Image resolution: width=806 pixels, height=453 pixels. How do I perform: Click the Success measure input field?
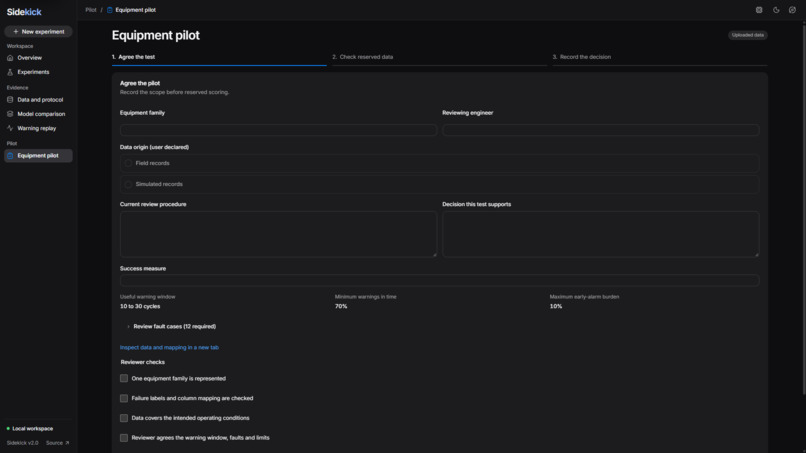[439, 281]
